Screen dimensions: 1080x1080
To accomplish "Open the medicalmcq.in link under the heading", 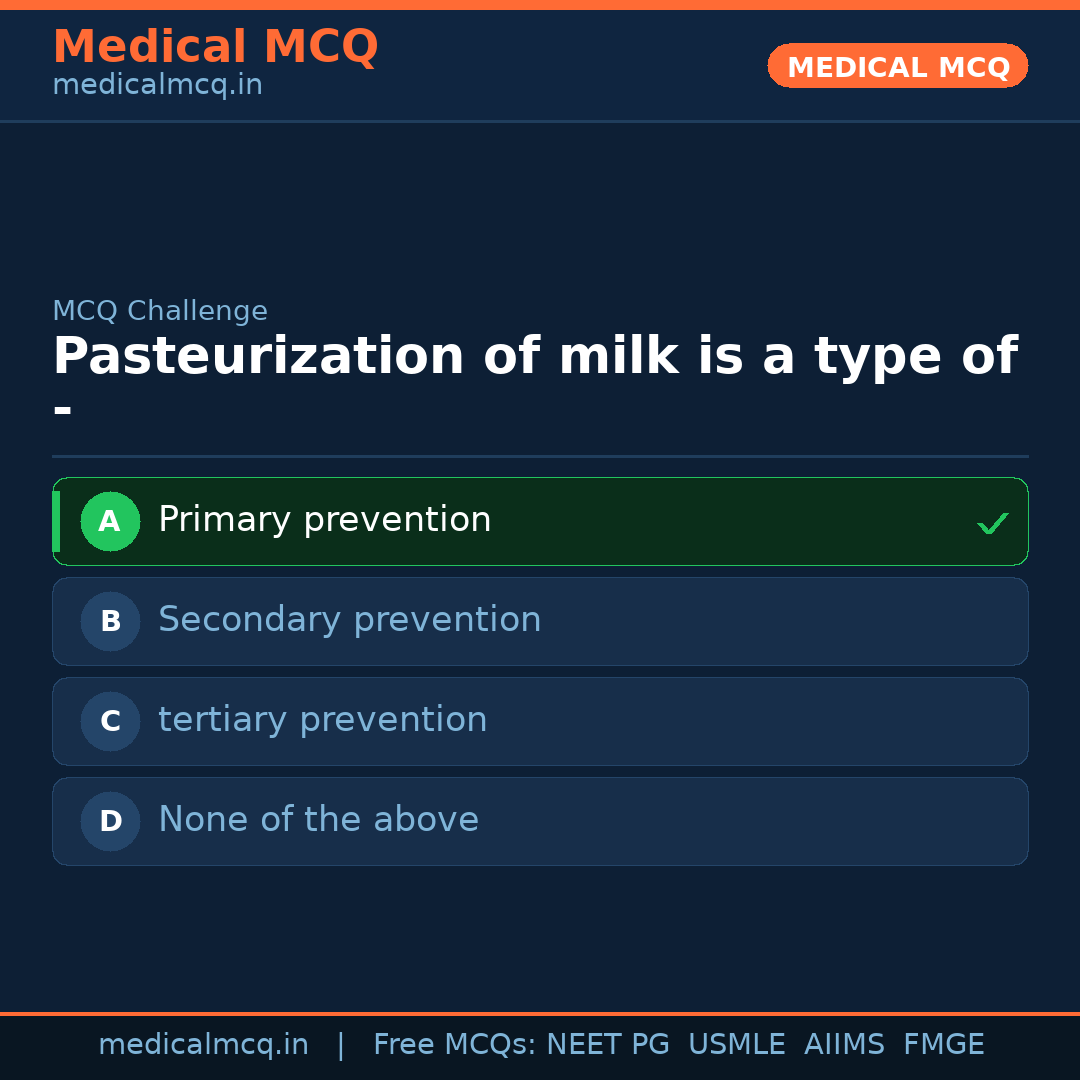I will [x=157, y=84].
